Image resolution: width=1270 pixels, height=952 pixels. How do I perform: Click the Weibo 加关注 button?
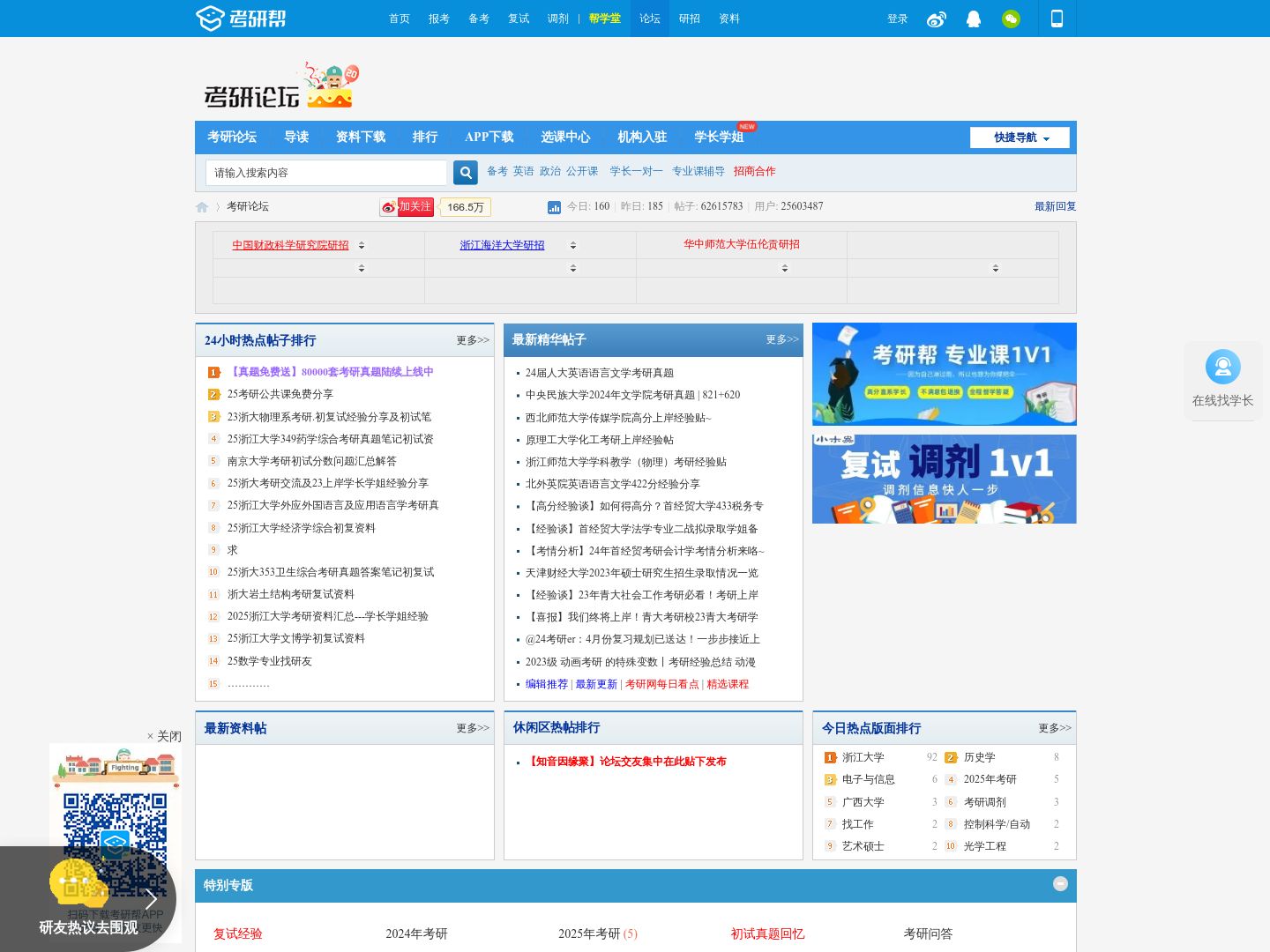[x=407, y=206]
